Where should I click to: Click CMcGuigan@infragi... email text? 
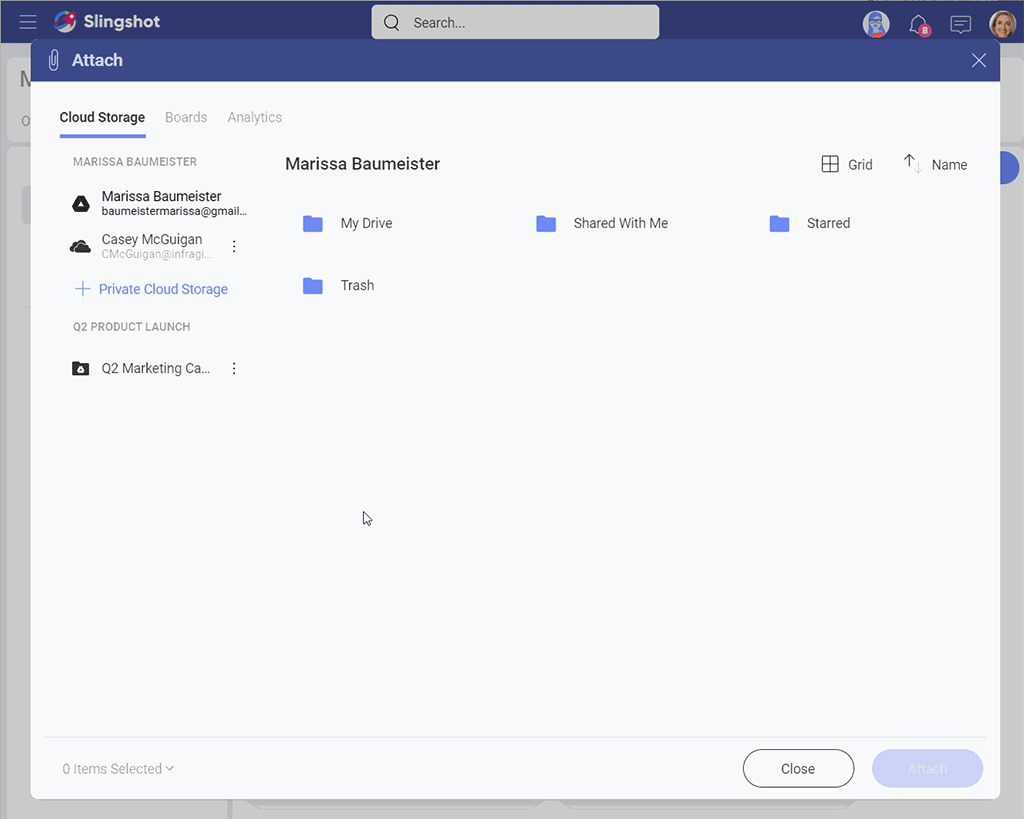point(156,254)
